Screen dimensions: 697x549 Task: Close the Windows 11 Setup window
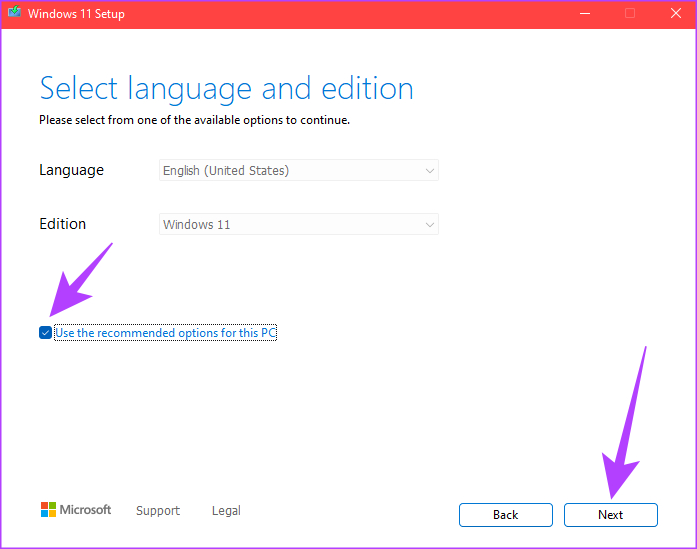(676, 13)
